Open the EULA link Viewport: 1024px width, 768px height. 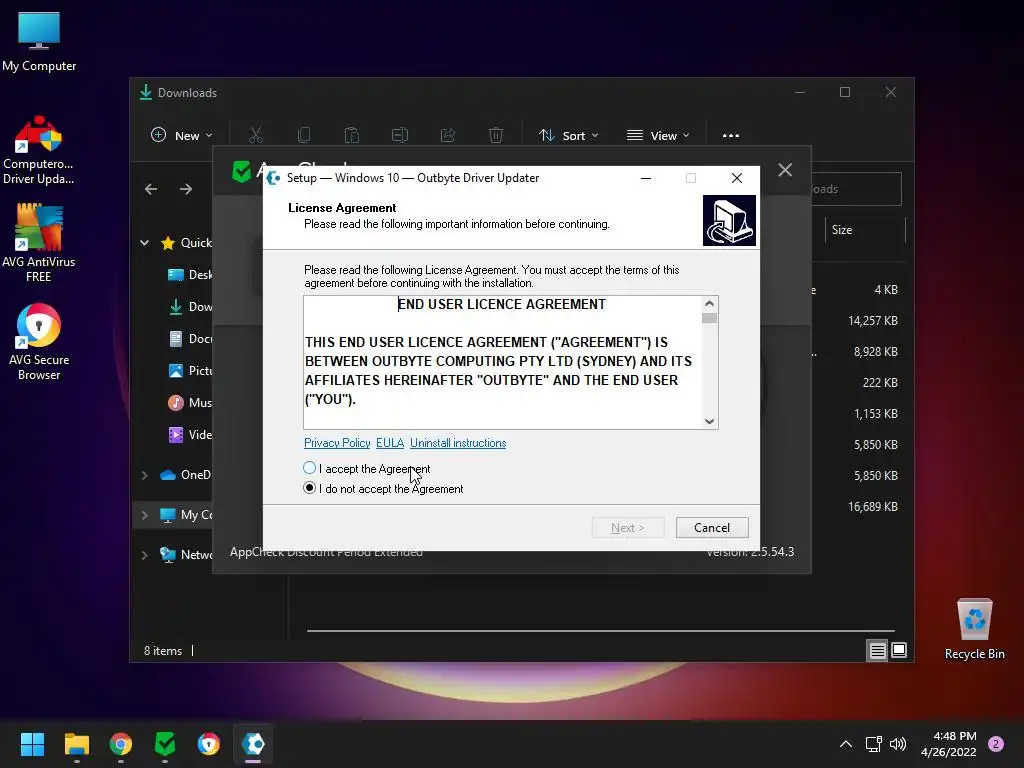coord(390,443)
